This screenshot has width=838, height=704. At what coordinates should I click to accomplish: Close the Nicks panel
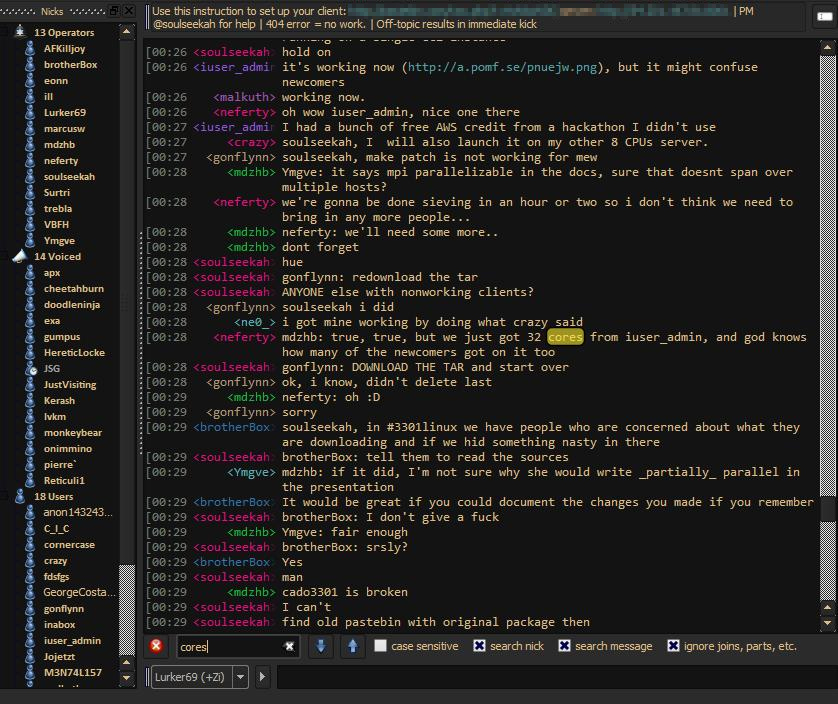tap(128, 10)
